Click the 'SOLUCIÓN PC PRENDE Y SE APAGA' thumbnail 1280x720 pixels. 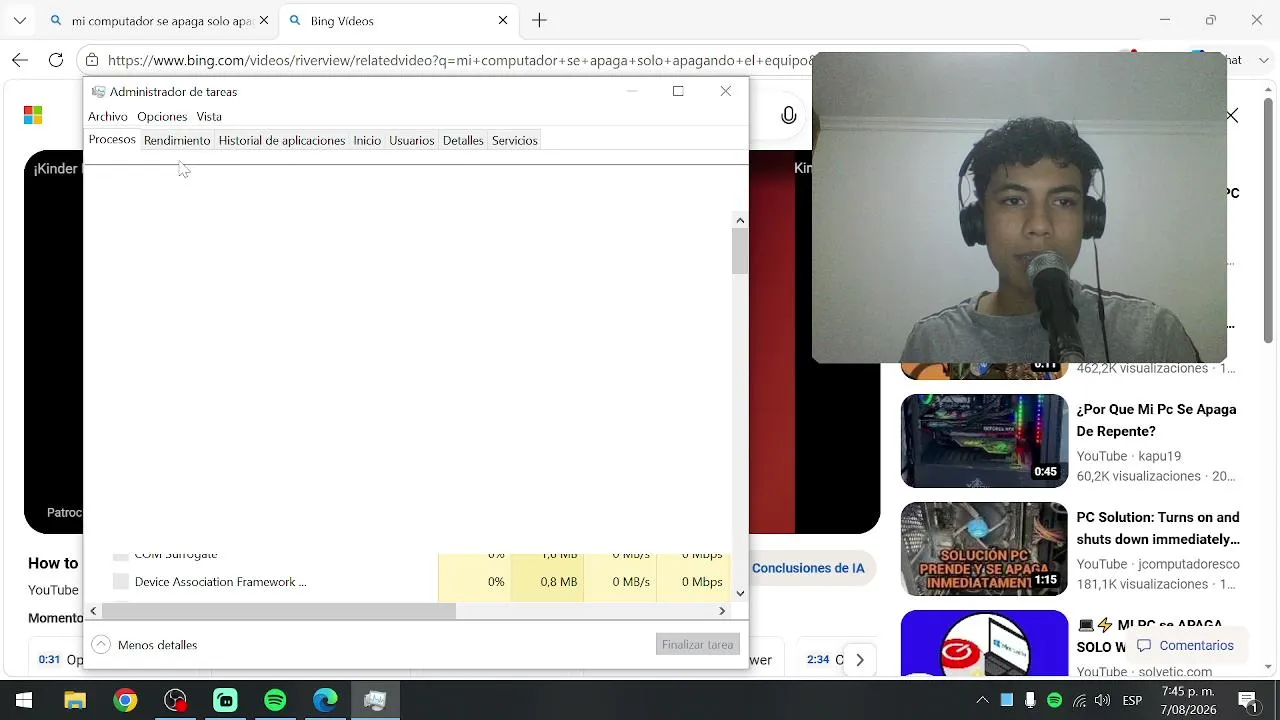pos(984,548)
